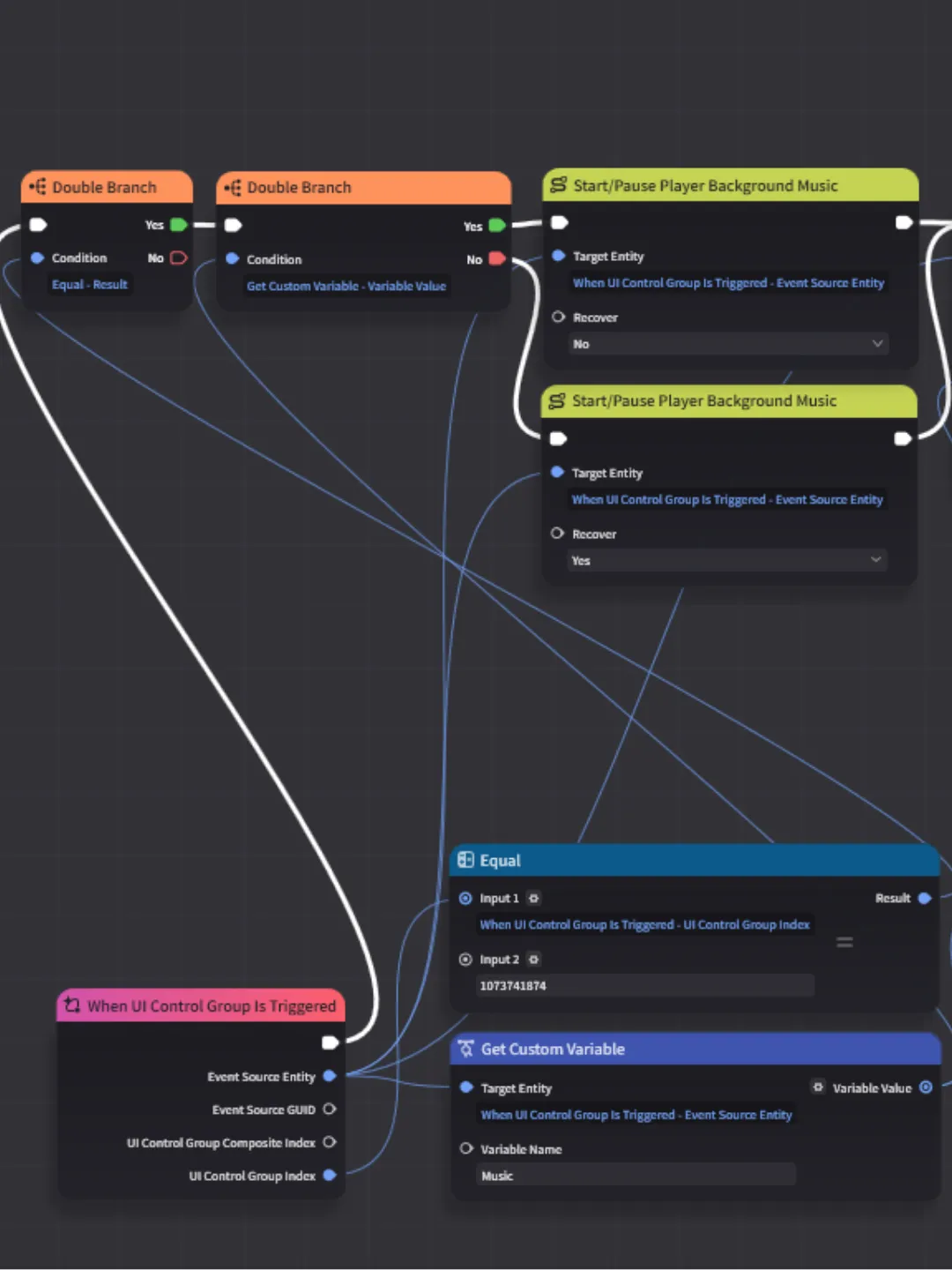This screenshot has width=952, height=1270.
Task: Select the Equal node title bar
Action: 695,861
